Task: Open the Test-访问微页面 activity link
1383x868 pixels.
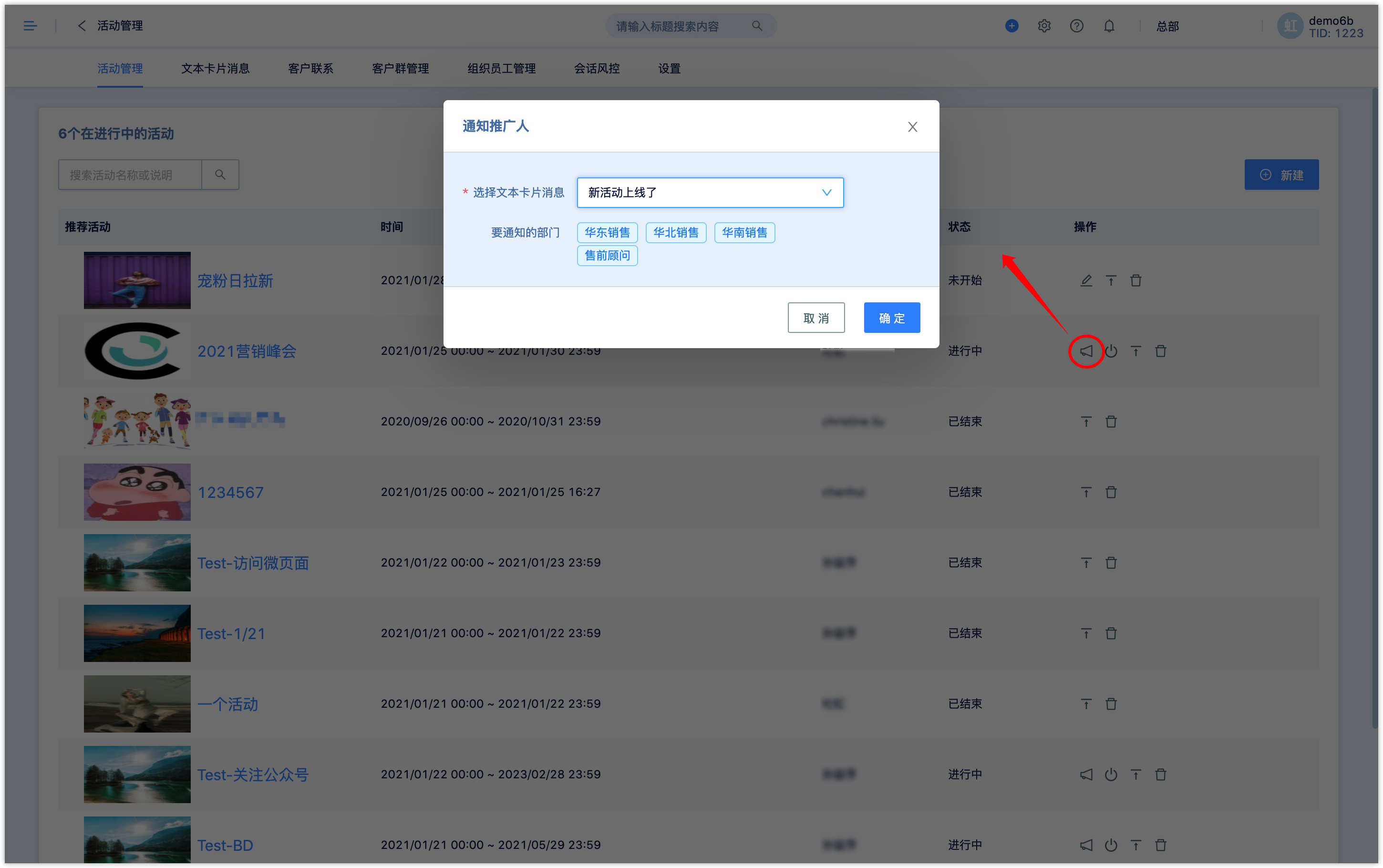Action: pos(253,563)
